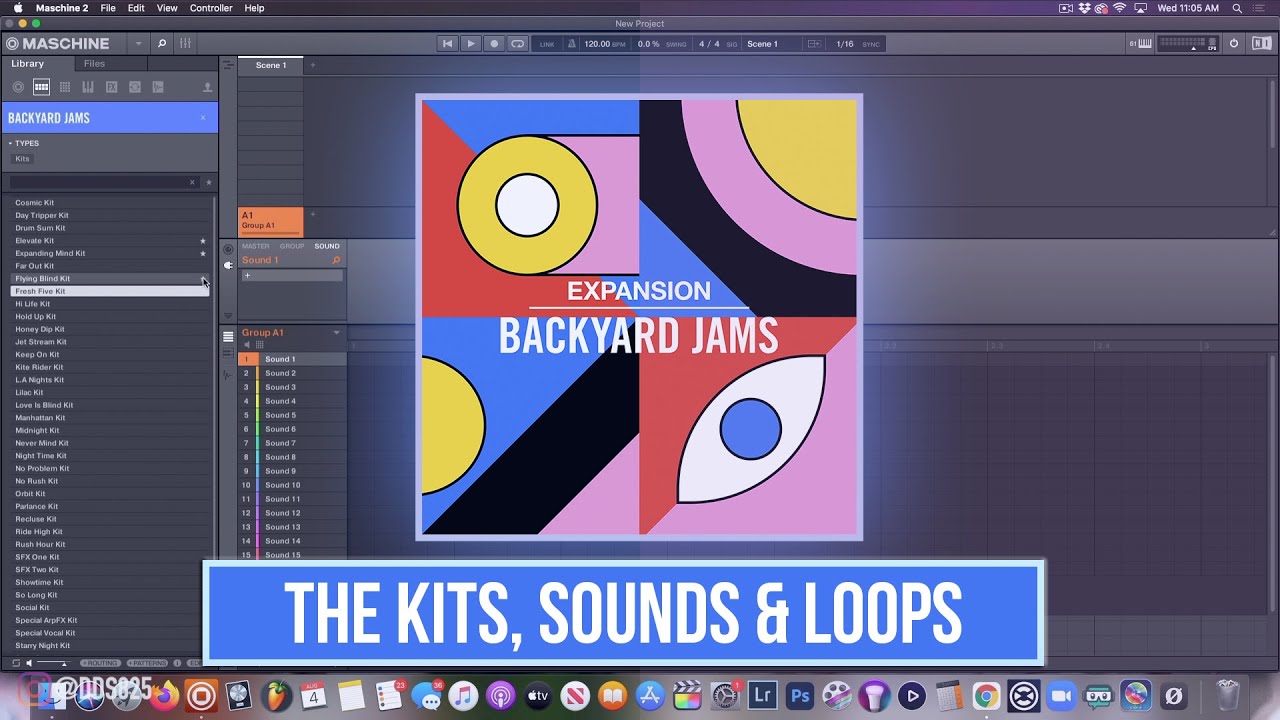Toggle the loop button in transport
This screenshot has height=720, width=1280.
coord(517,44)
